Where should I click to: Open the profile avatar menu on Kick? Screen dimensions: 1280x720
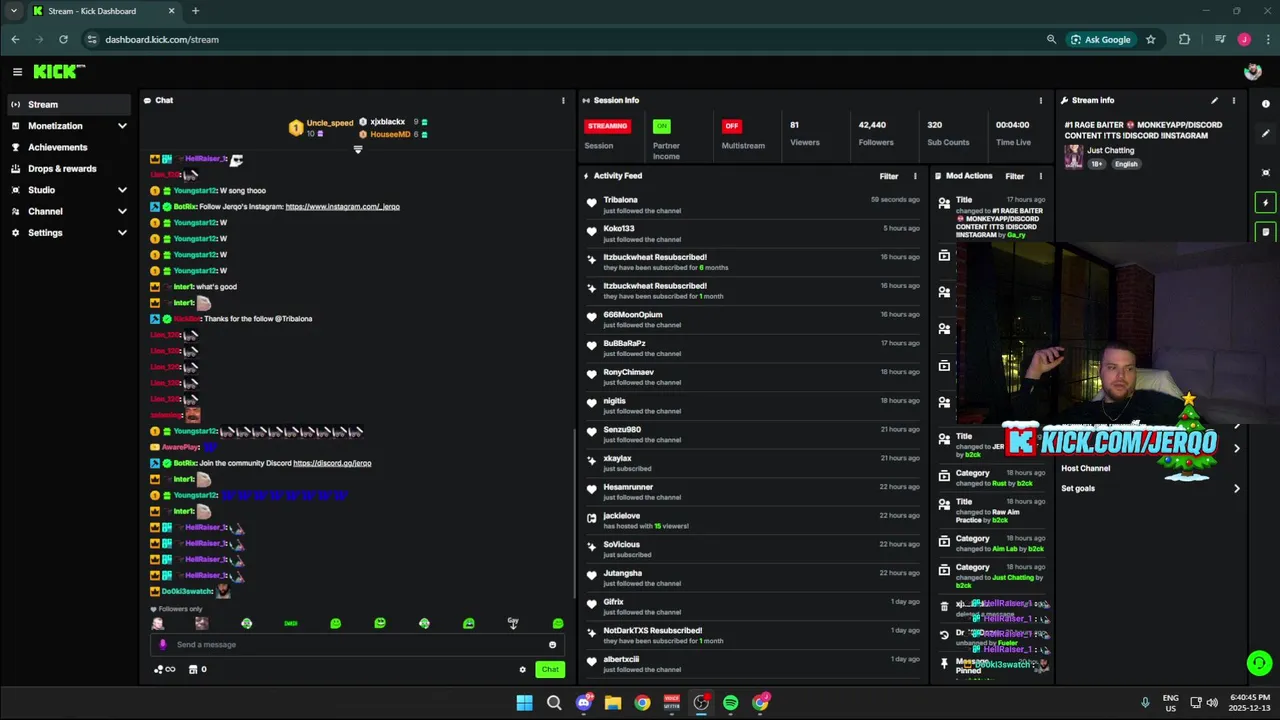pos(1252,72)
